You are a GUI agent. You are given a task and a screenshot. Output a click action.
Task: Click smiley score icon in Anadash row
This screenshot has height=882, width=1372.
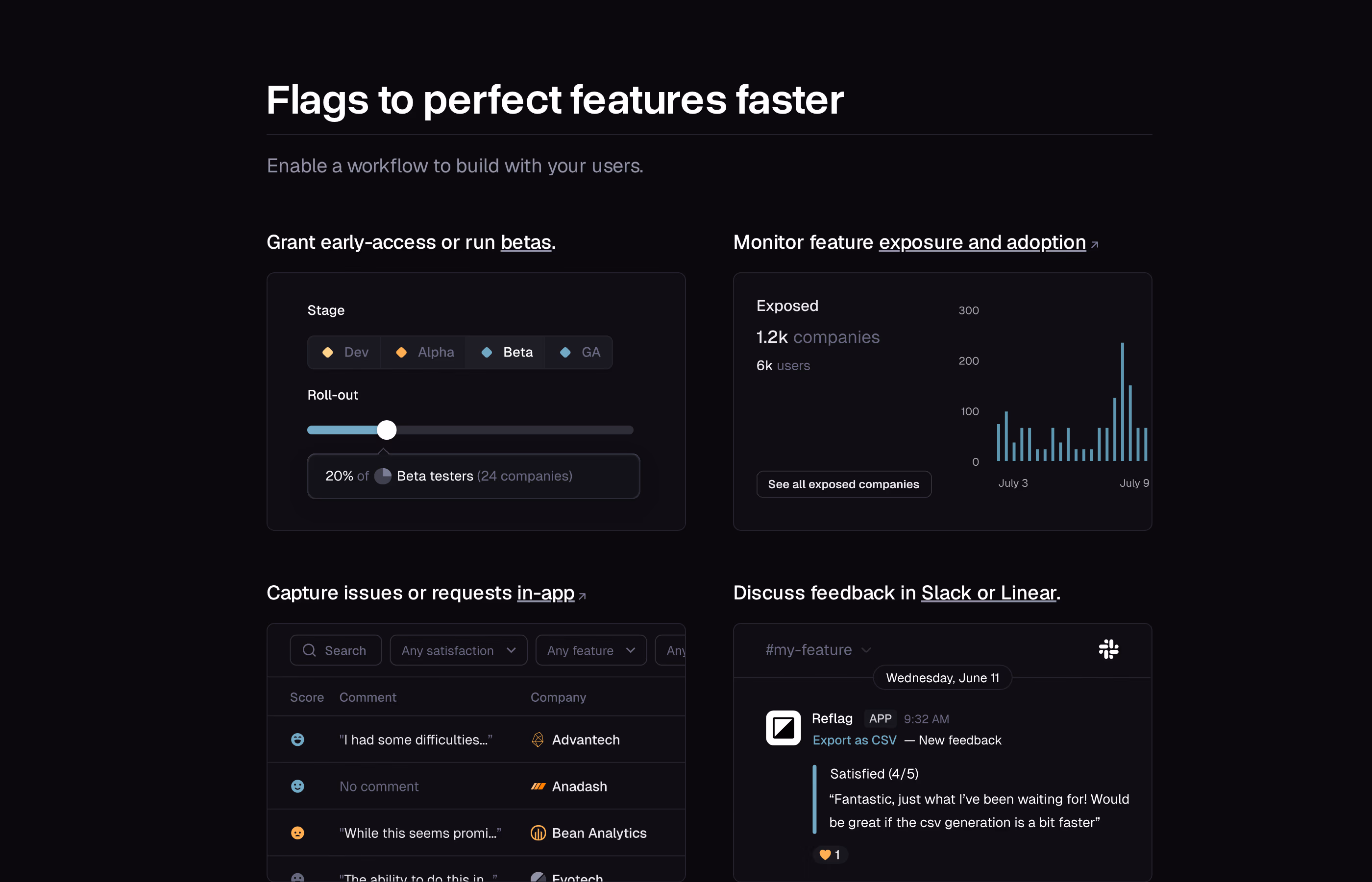[297, 787]
